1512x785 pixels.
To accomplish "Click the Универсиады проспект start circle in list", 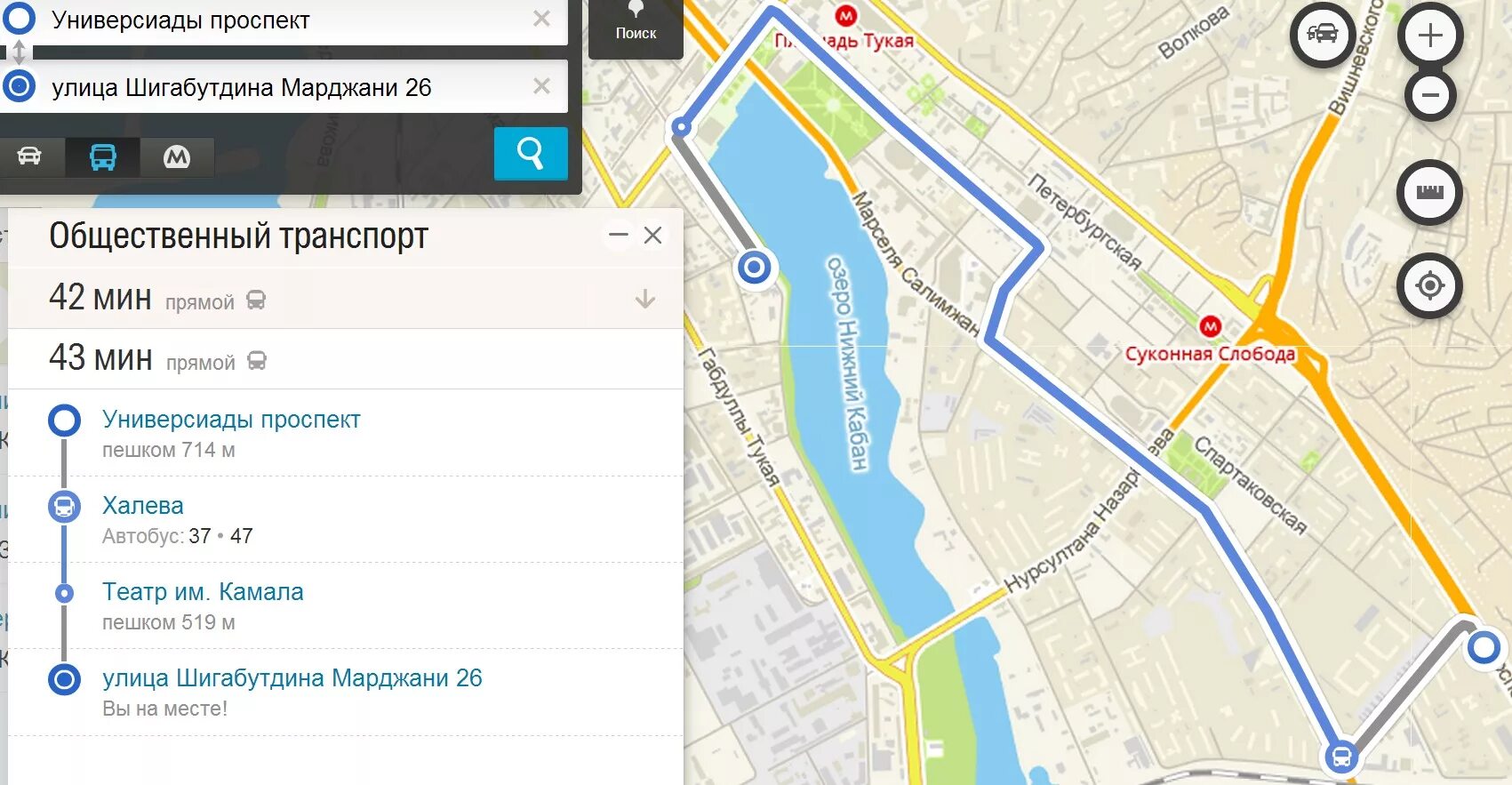I will (64, 421).
